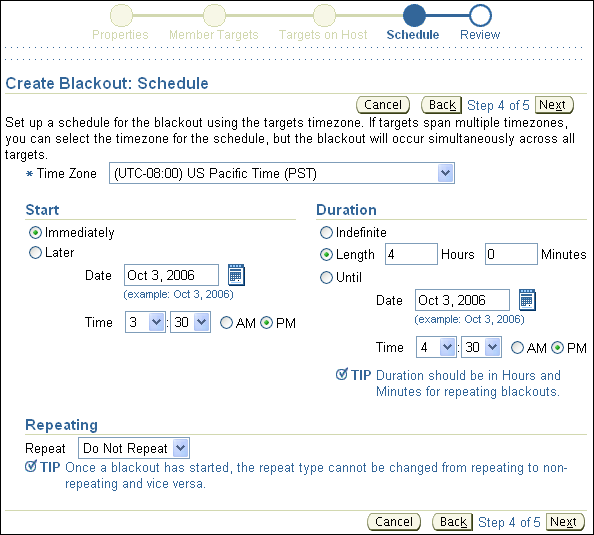
Task: Open the Time Zone dropdown
Action: click(282, 173)
